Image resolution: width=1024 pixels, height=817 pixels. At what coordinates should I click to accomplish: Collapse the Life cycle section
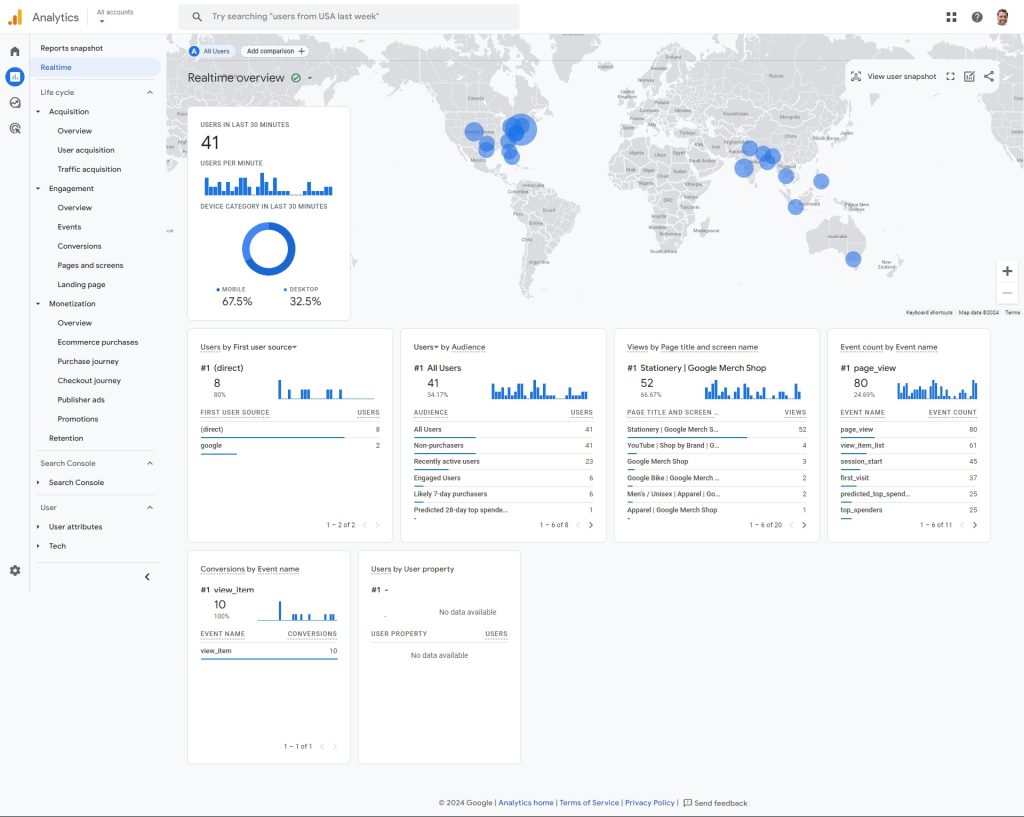(x=150, y=93)
